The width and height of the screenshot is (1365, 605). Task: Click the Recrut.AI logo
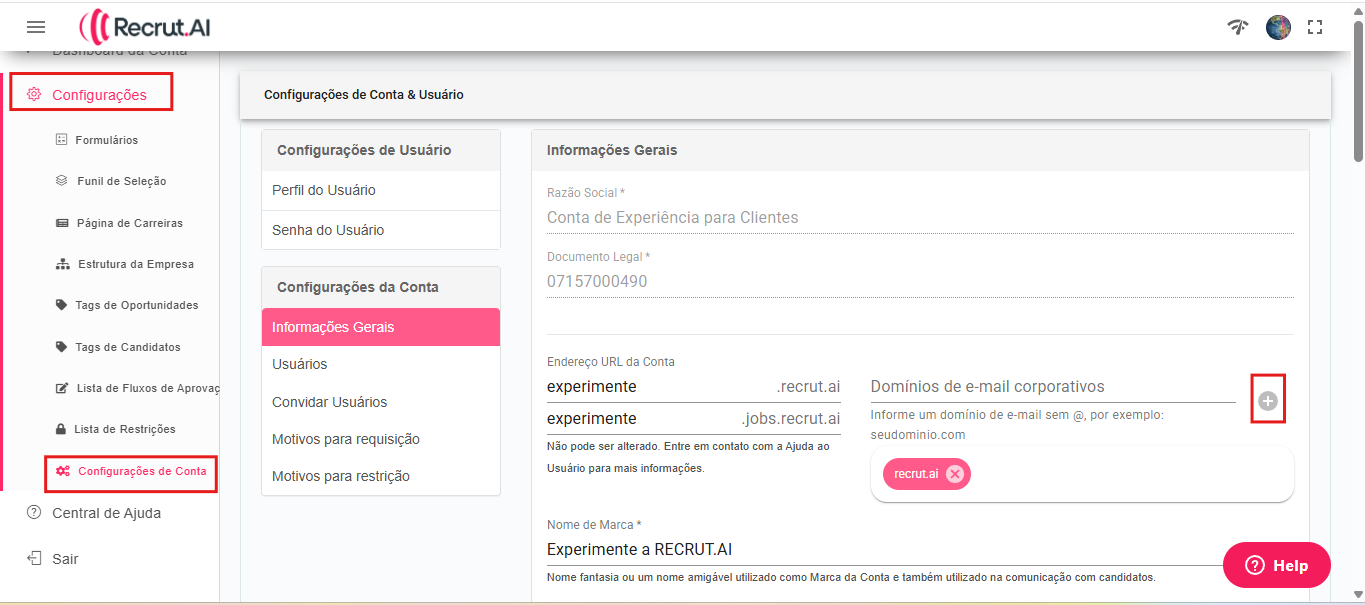point(145,27)
